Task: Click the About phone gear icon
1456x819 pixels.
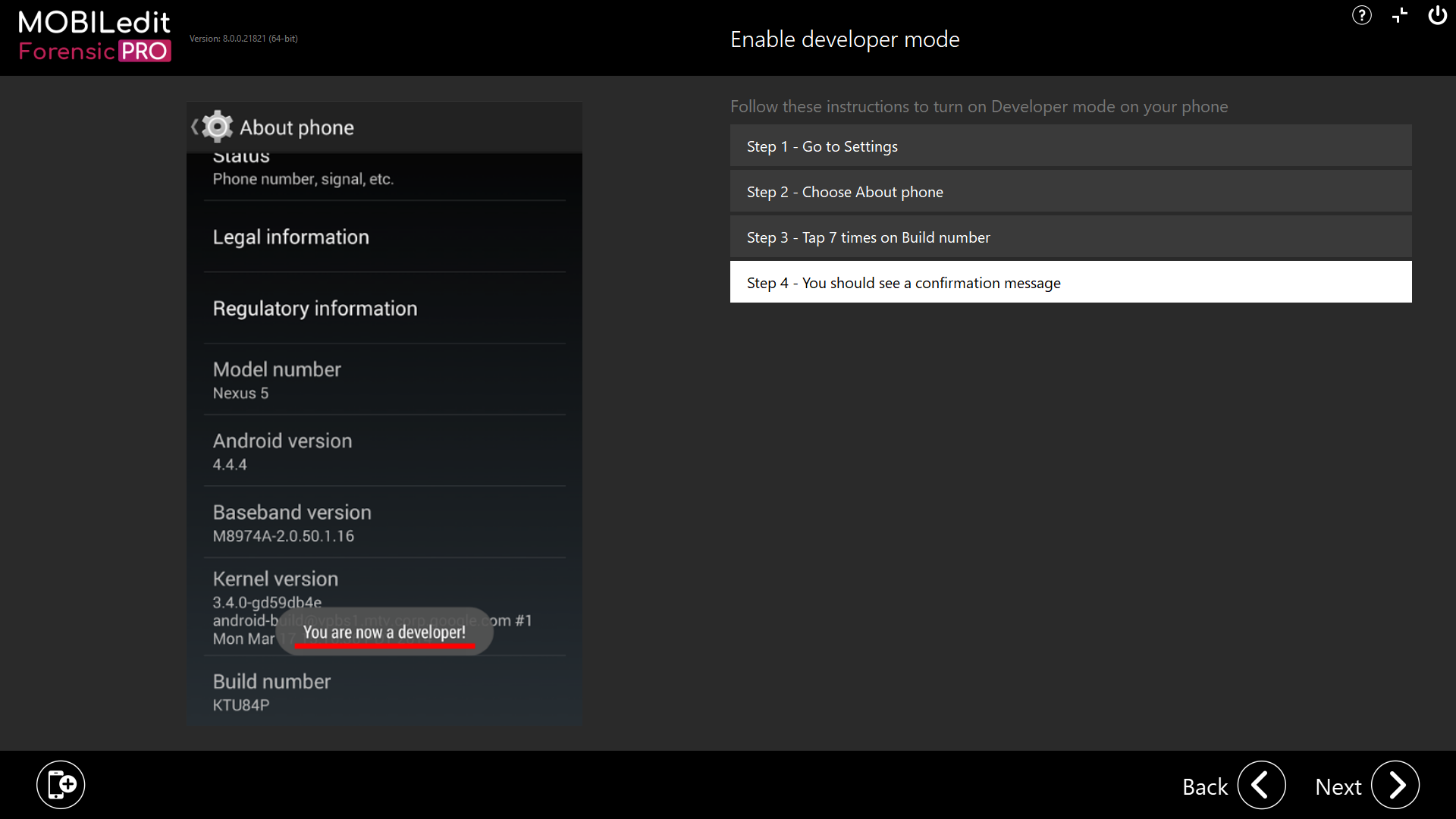Action: click(218, 127)
